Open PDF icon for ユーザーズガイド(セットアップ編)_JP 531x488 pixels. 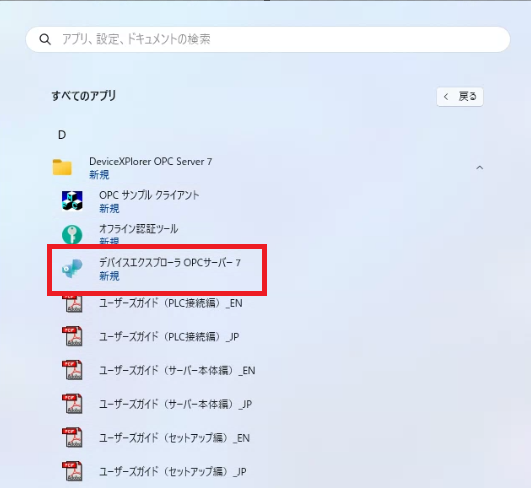[72, 471]
